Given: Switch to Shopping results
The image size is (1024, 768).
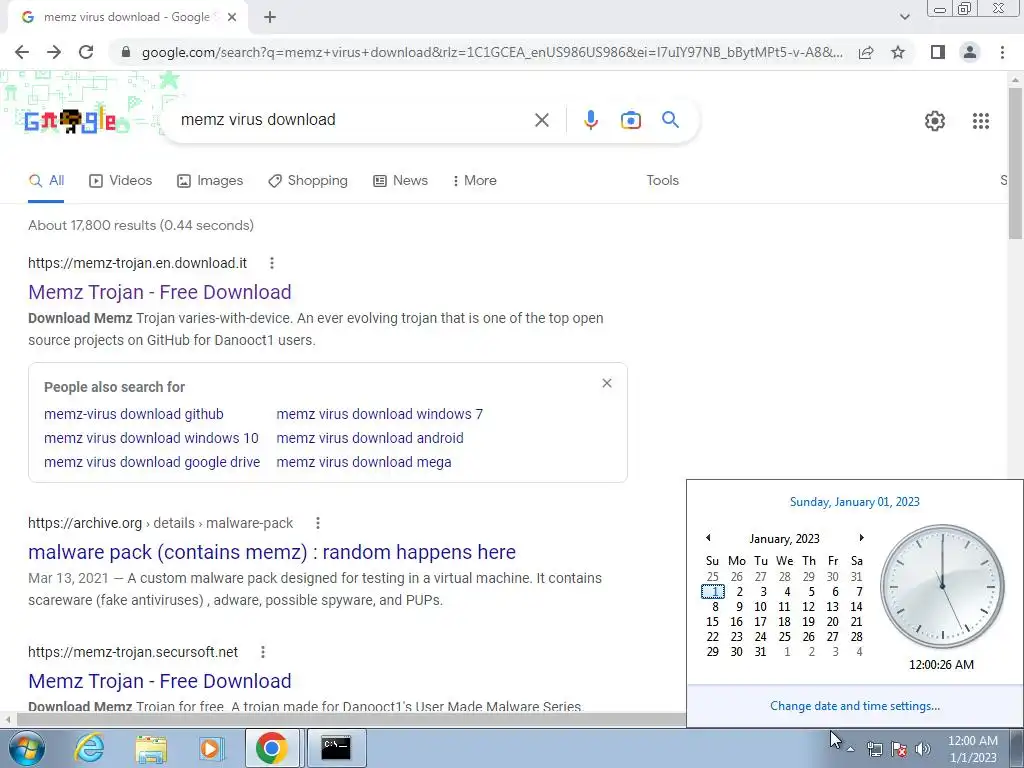Looking at the screenshot, I should (x=308, y=181).
